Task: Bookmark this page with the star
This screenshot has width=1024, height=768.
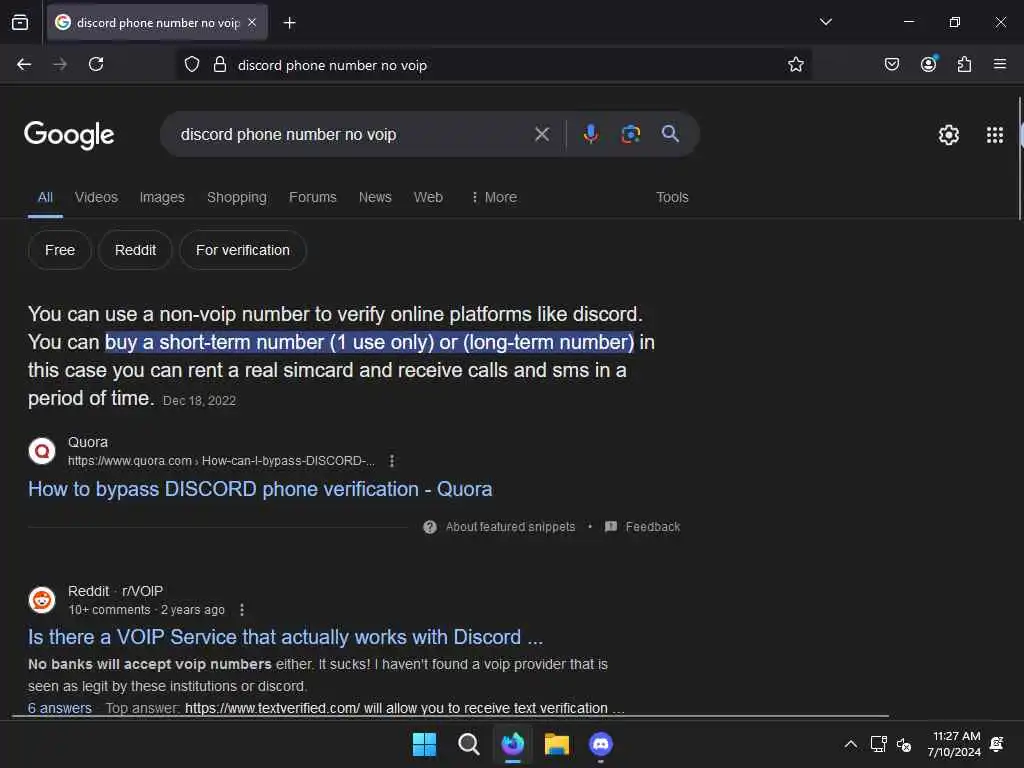Action: [795, 64]
